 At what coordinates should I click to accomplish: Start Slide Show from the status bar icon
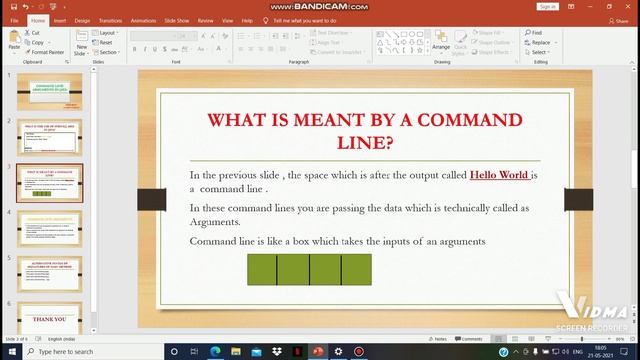click(548, 339)
